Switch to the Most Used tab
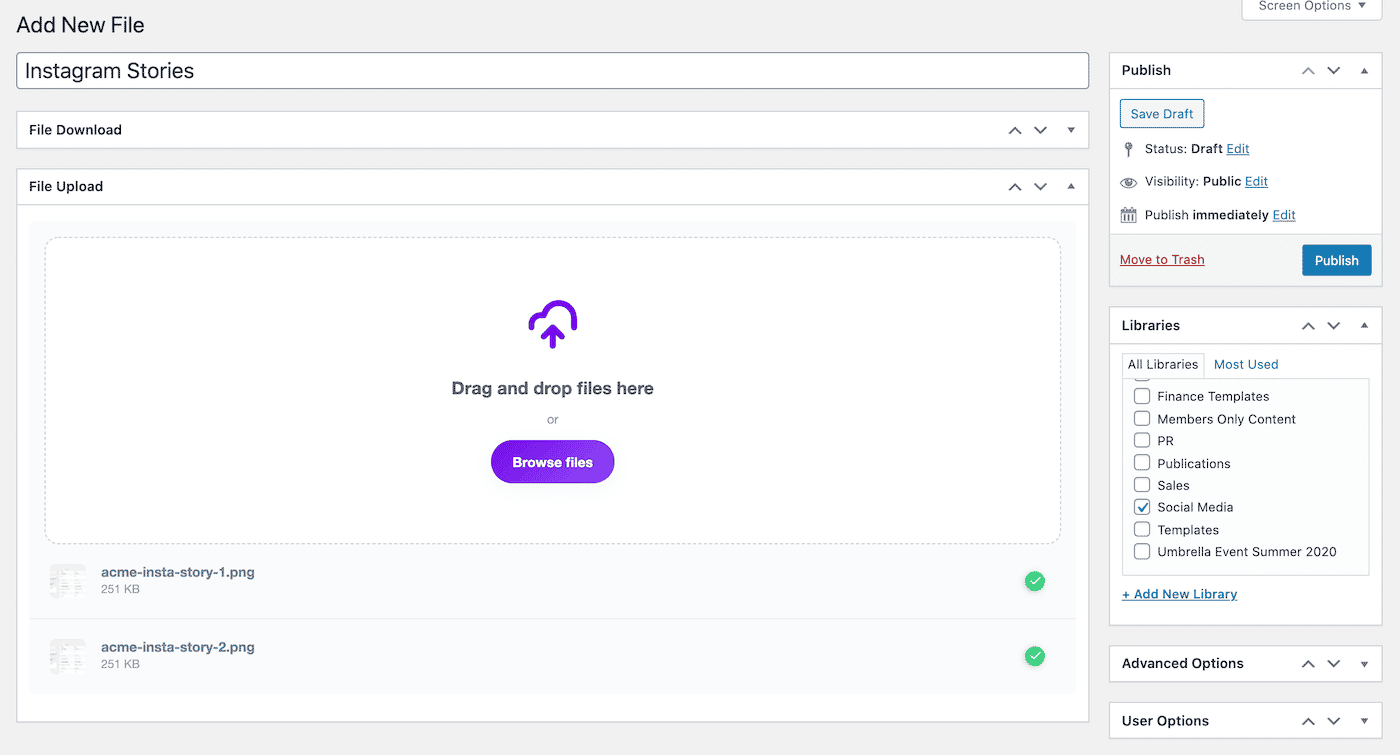Image resolution: width=1400 pixels, height=755 pixels. pos(1245,364)
